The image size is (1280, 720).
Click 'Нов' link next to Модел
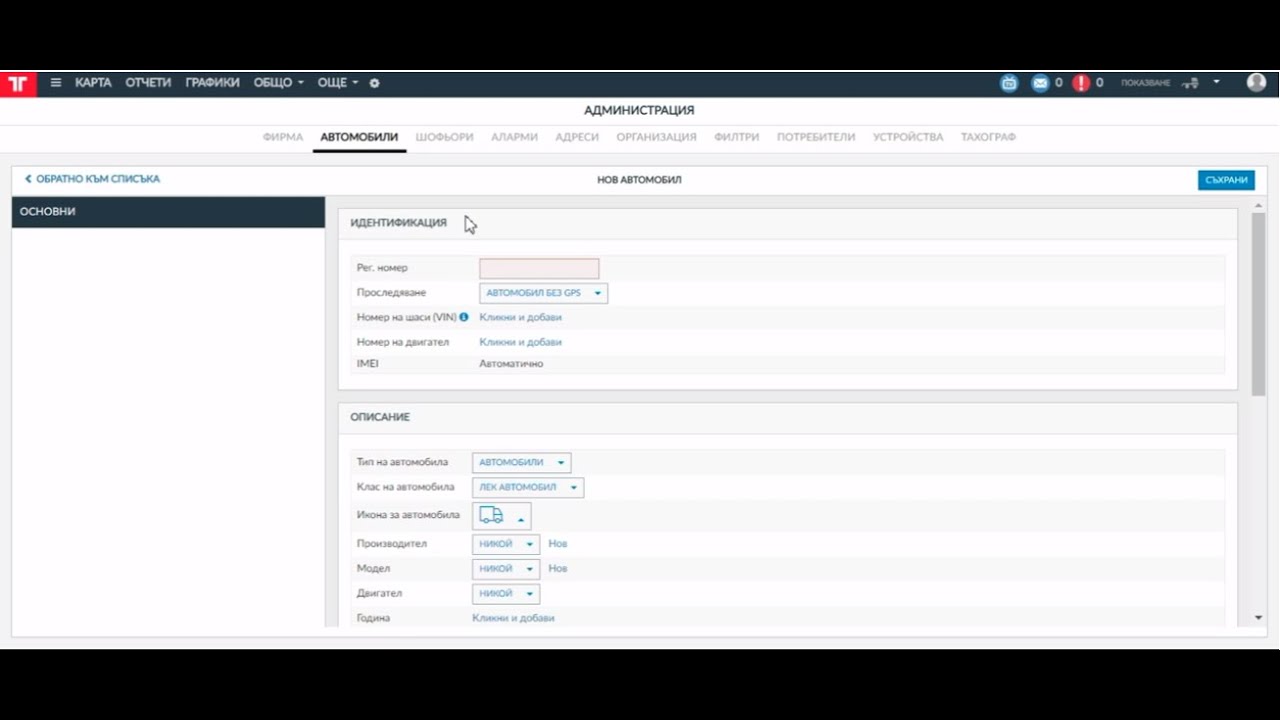(x=558, y=569)
